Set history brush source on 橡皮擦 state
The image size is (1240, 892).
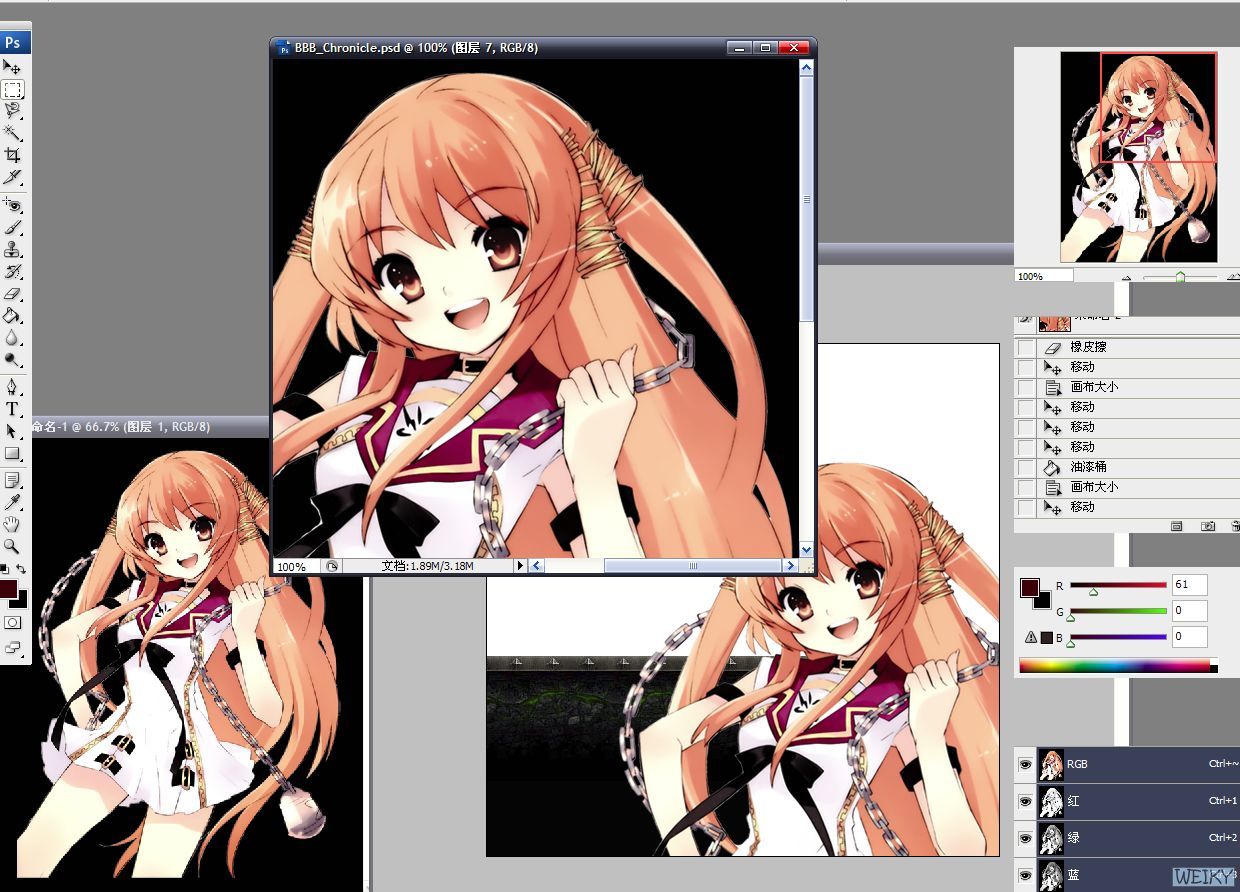pos(1025,347)
